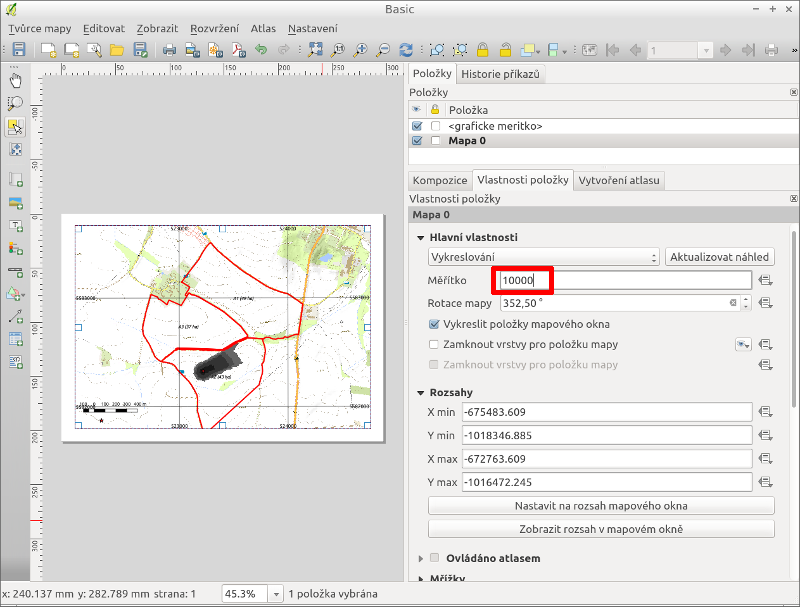The width and height of the screenshot is (800, 607).
Task: Select the add legend tool
Action: [16, 248]
